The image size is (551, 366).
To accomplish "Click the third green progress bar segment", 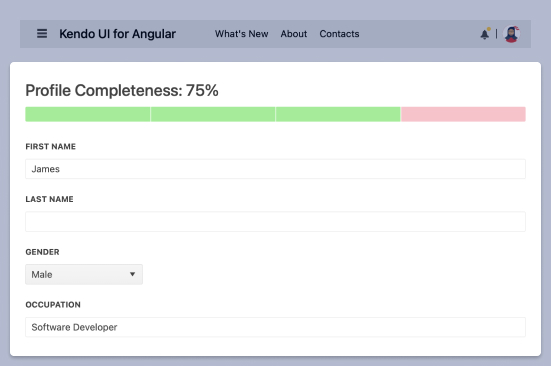I will (338, 114).
